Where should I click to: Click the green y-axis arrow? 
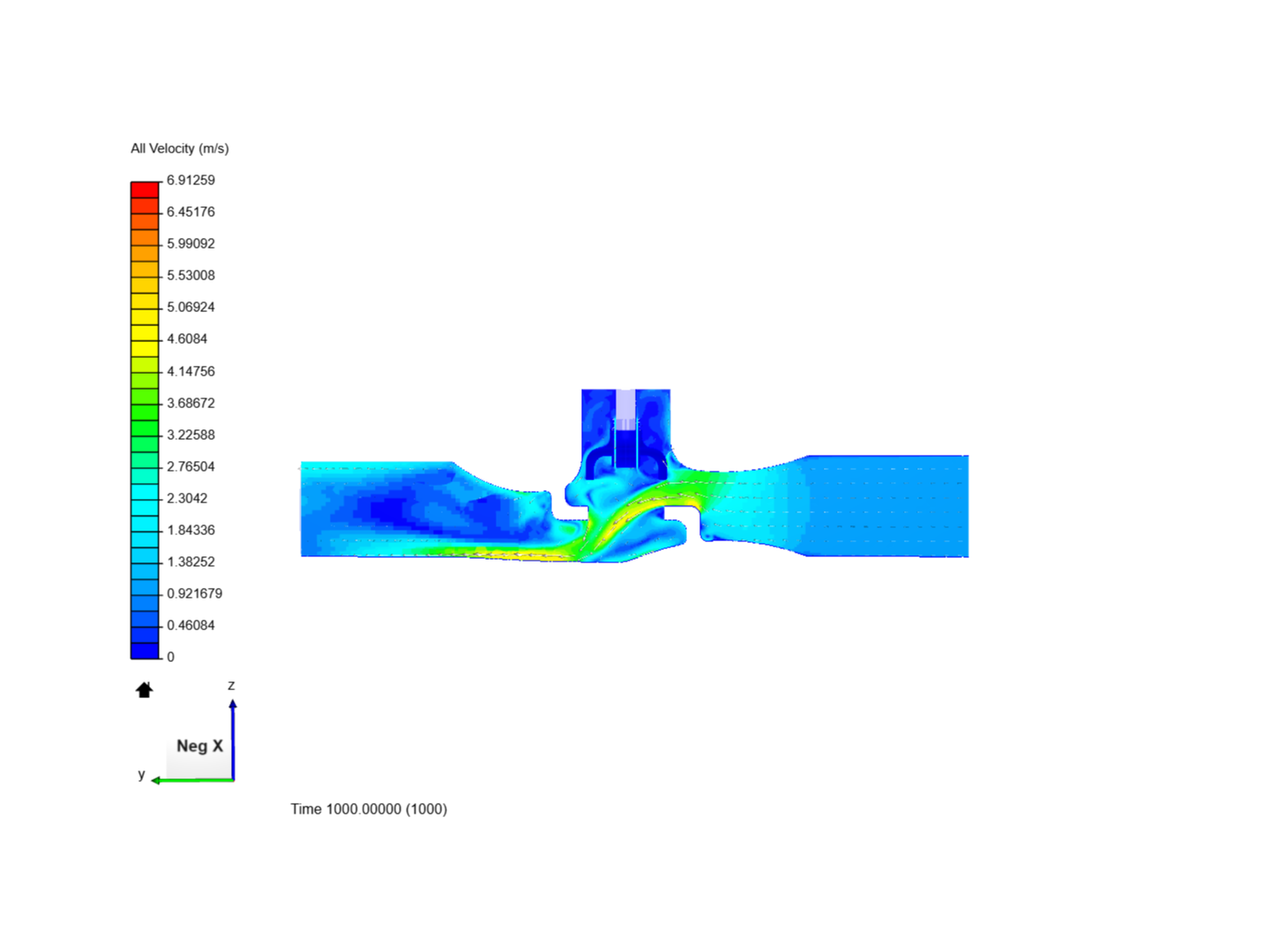click(x=192, y=780)
